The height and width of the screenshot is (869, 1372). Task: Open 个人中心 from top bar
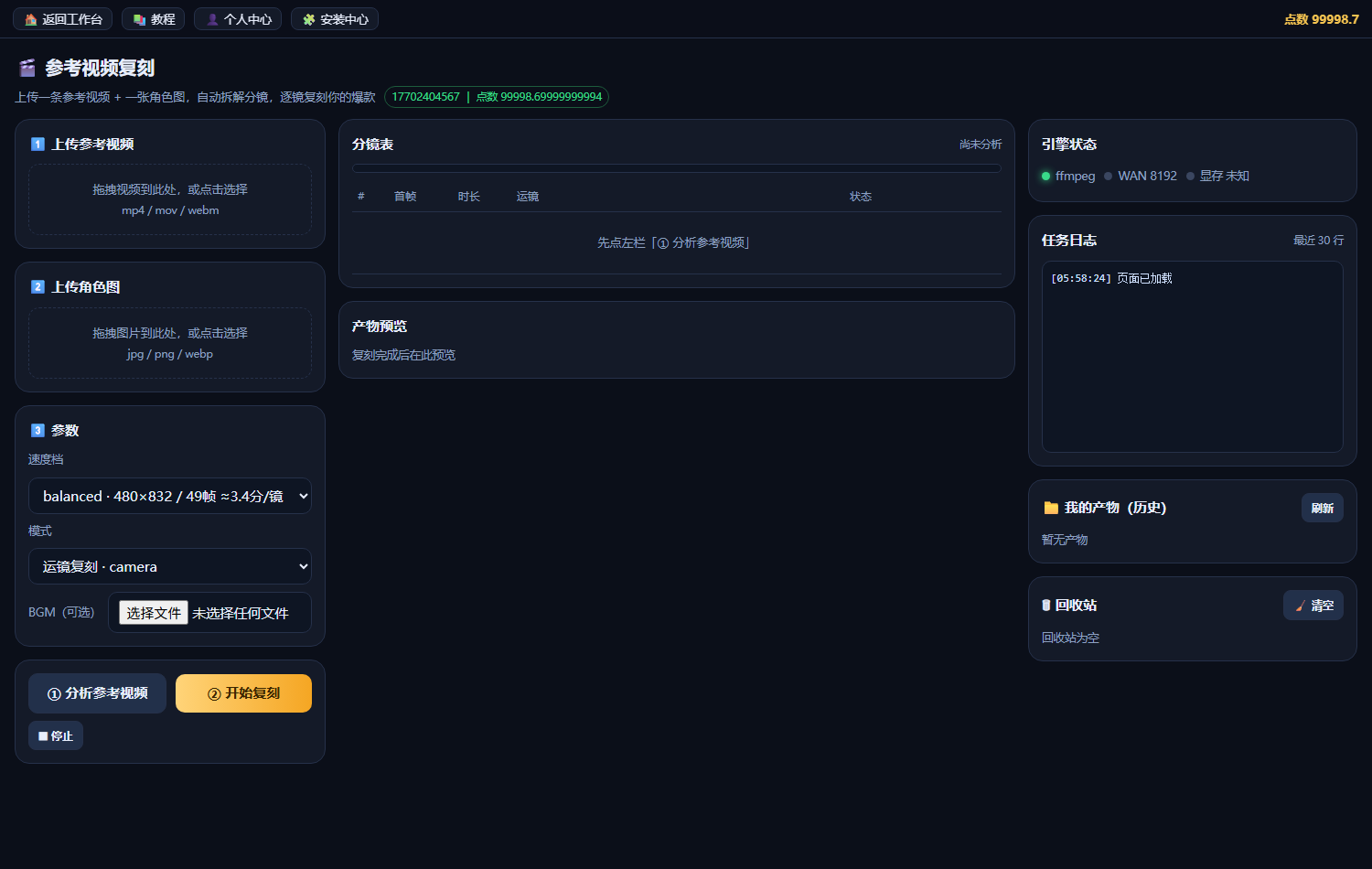pos(238,19)
